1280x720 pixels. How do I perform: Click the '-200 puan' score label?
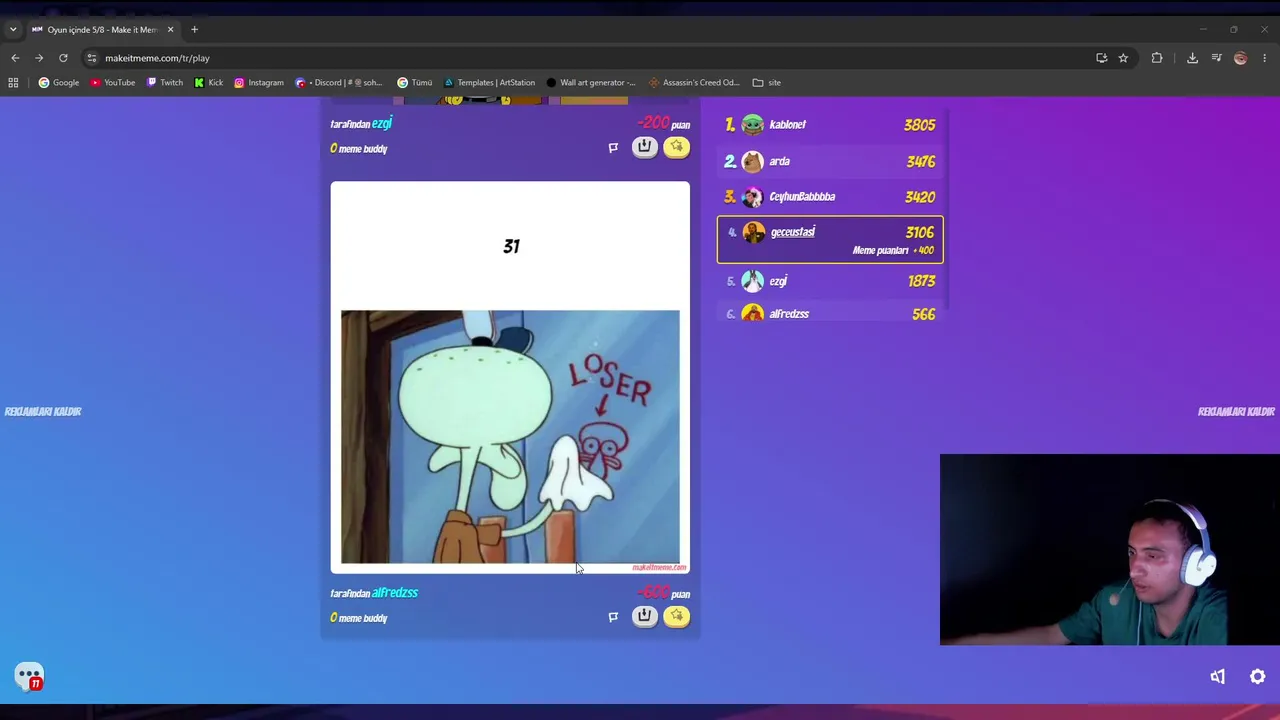click(664, 124)
